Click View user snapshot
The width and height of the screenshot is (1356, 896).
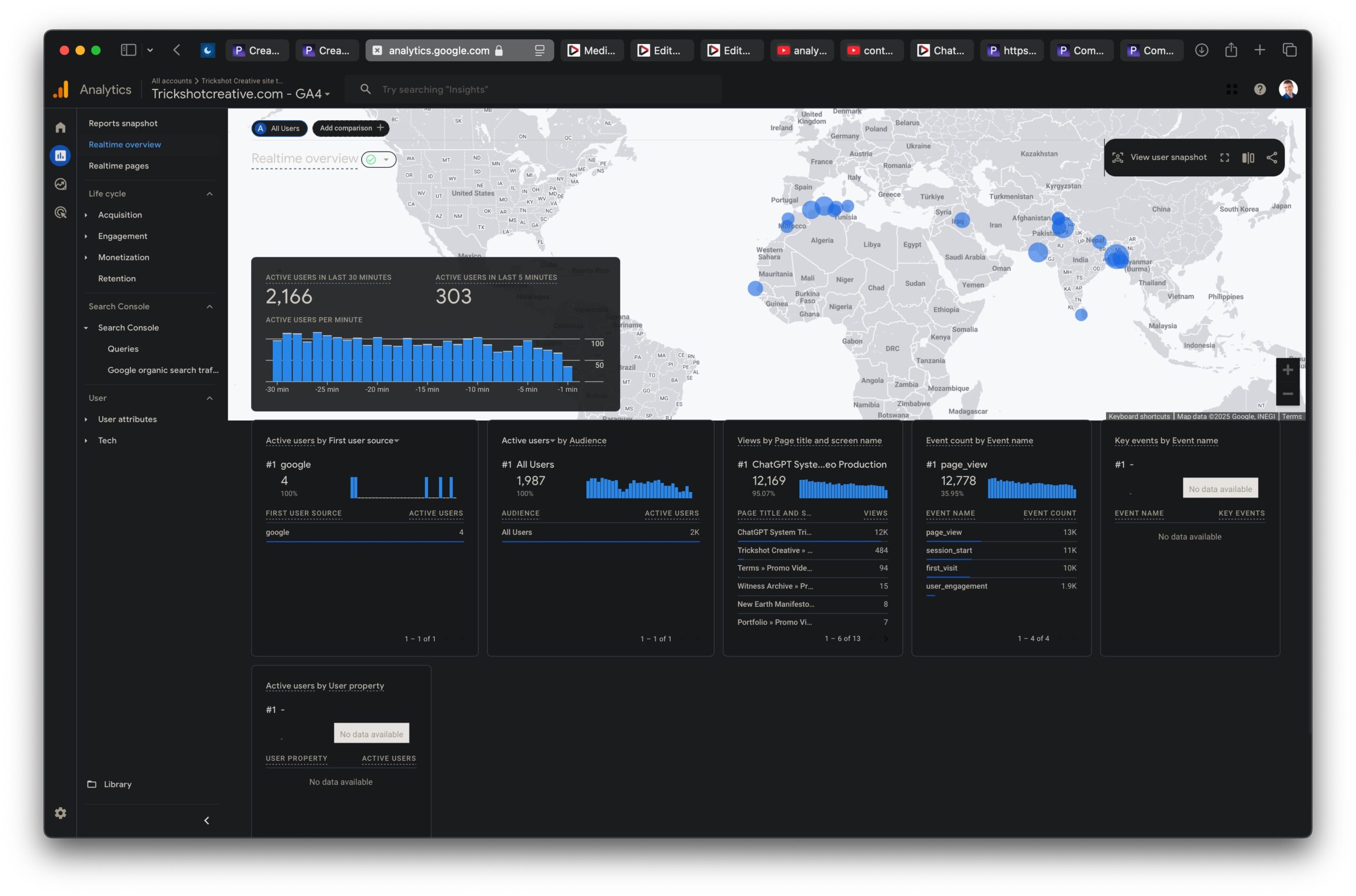tap(1159, 158)
